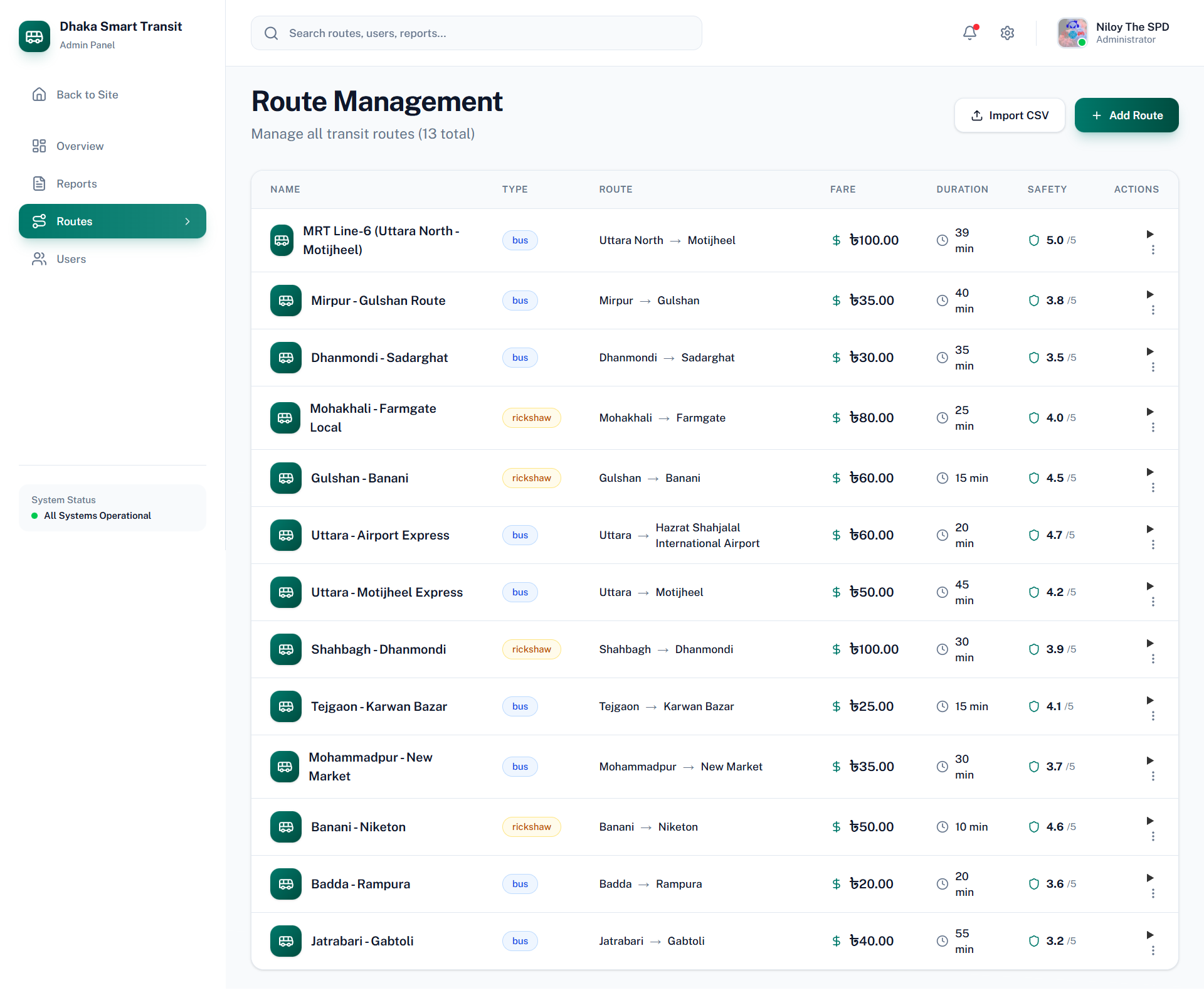The width and height of the screenshot is (1204, 995).
Task: Open the notifications bell icon
Action: pos(969,33)
